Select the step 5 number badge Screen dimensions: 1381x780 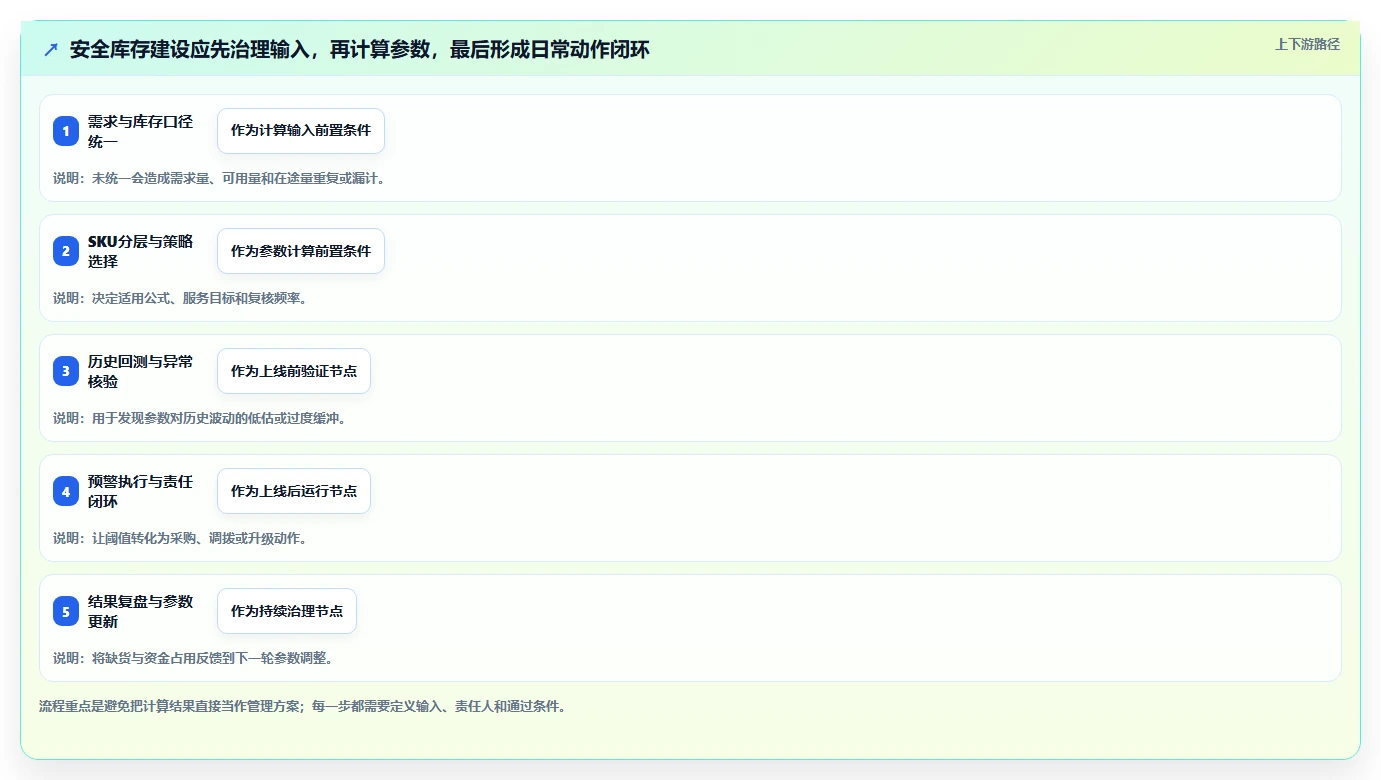(x=66, y=611)
